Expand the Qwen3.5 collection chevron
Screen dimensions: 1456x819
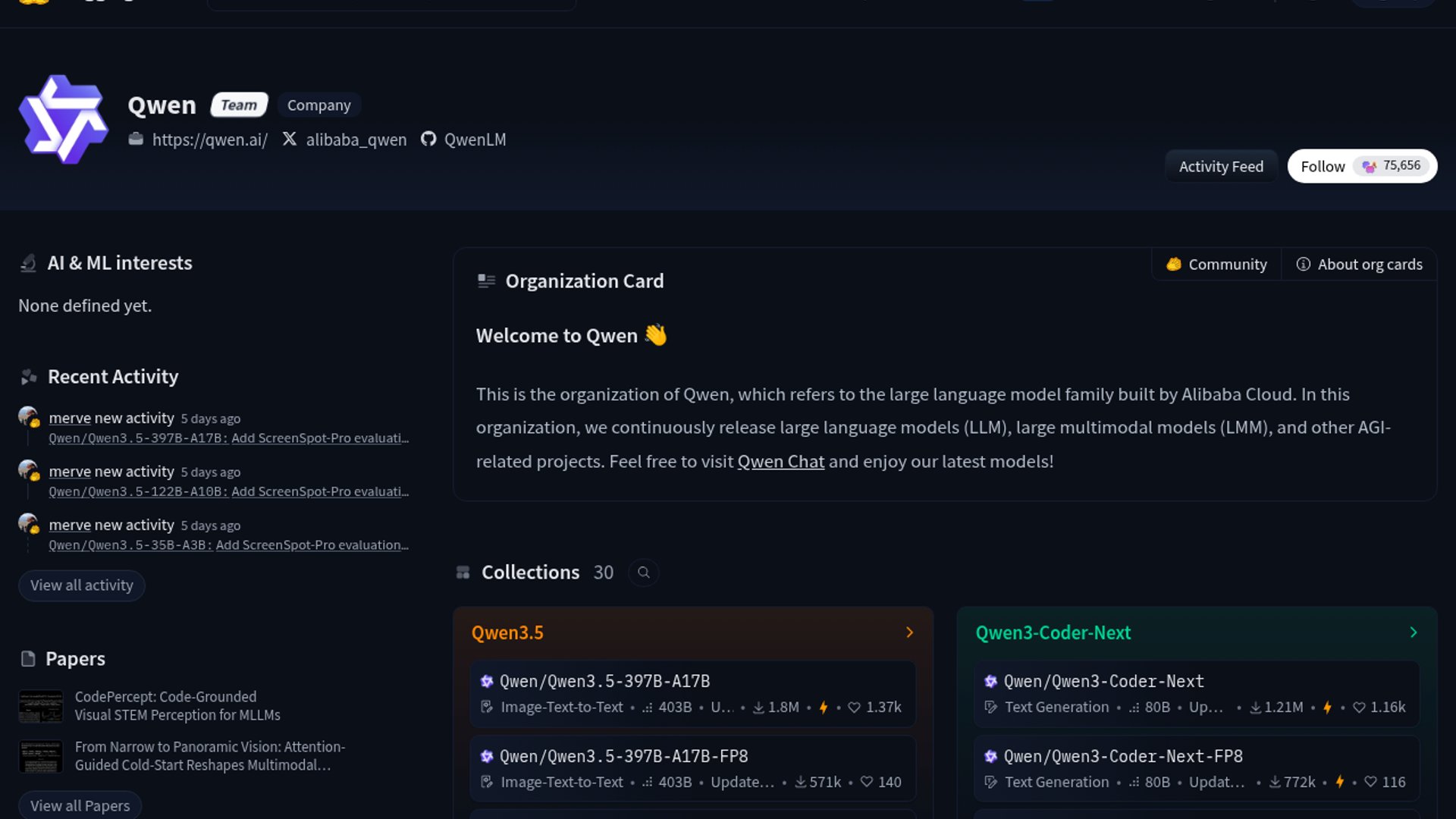coord(909,632)
